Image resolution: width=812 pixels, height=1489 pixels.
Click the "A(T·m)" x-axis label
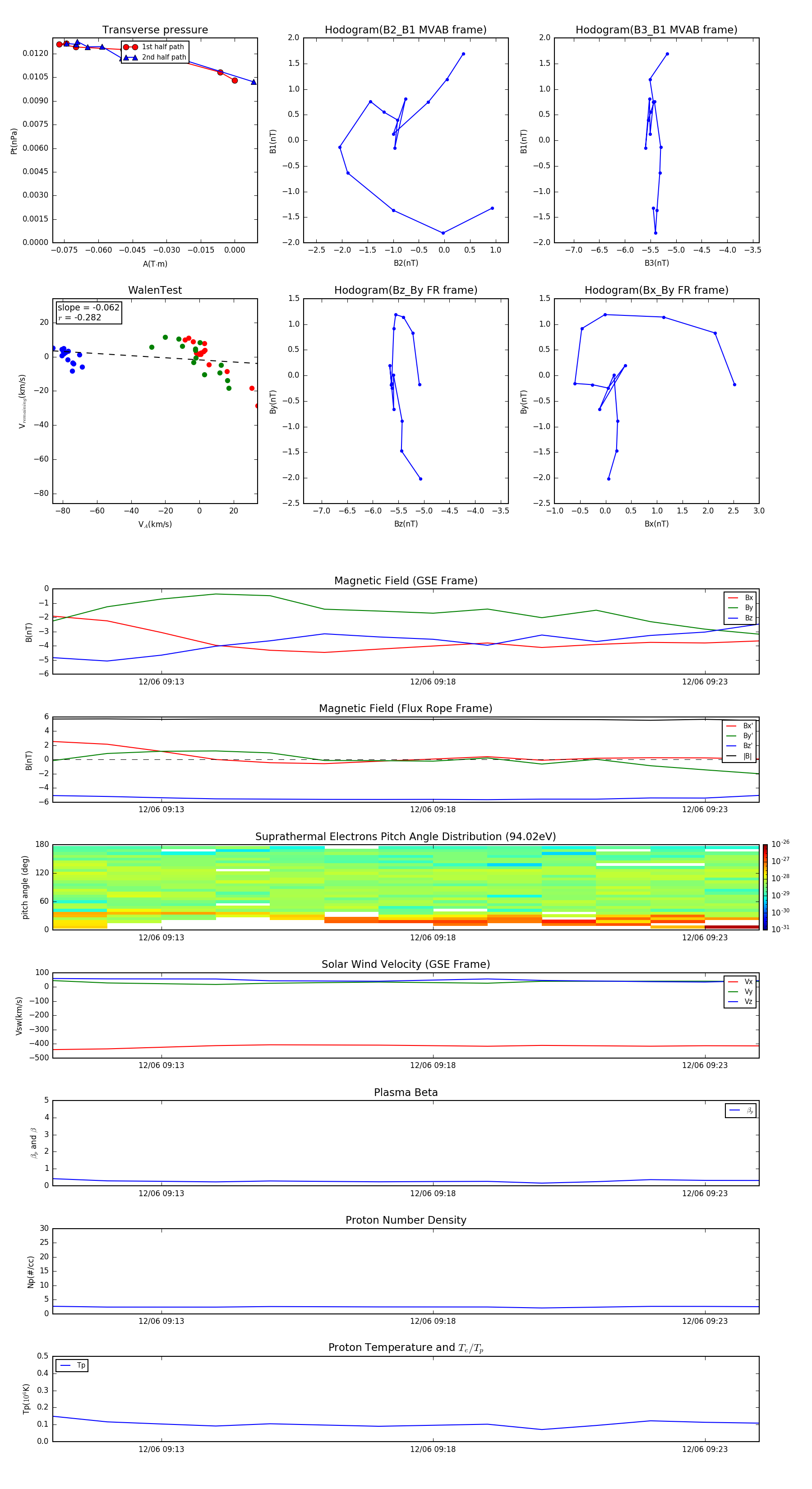[155, 264]
